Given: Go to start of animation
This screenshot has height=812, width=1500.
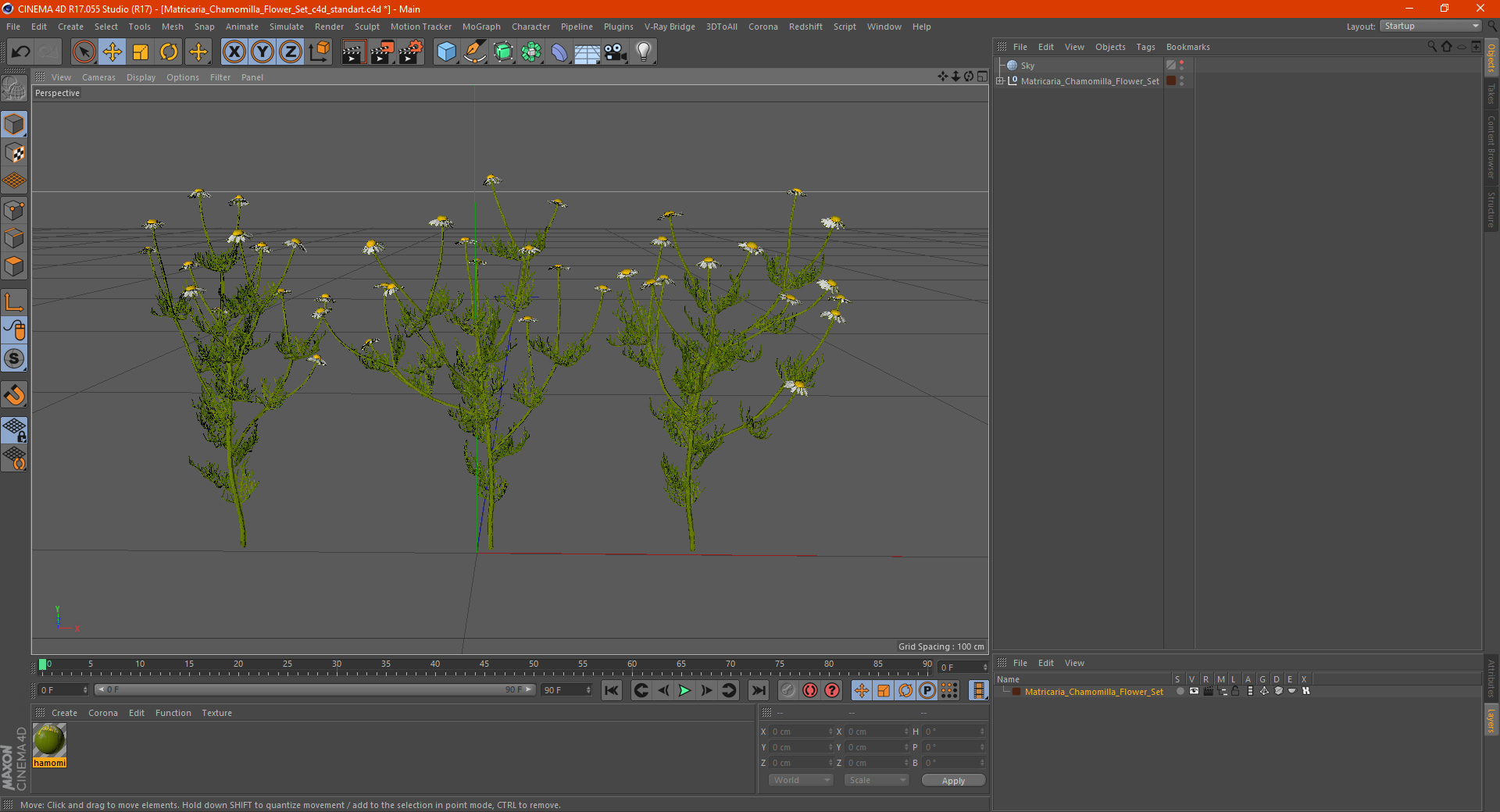Looking at the screenshot, I should [612, 690].
